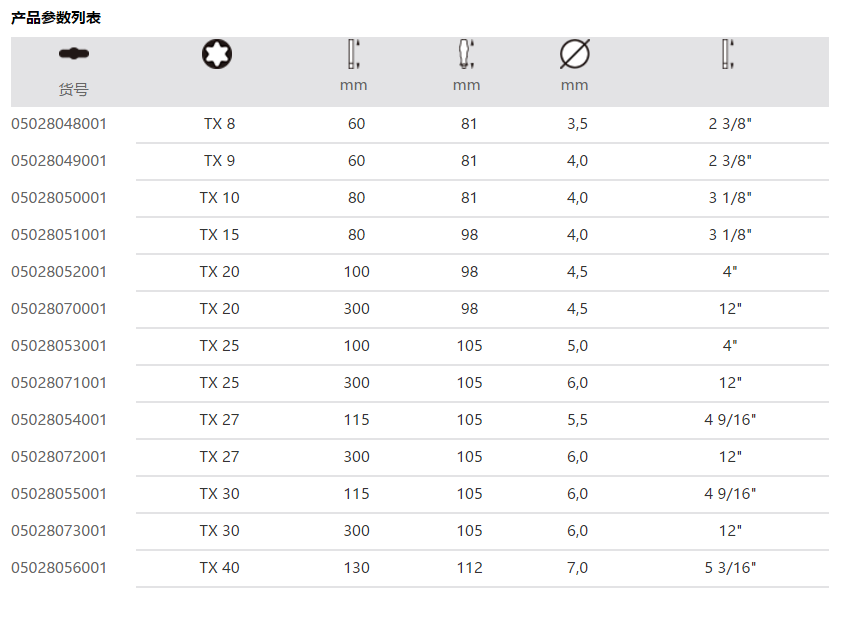Select the 130 mm blade length value
Viewport: 842px width, 617px height.
[x=356, y=568]
